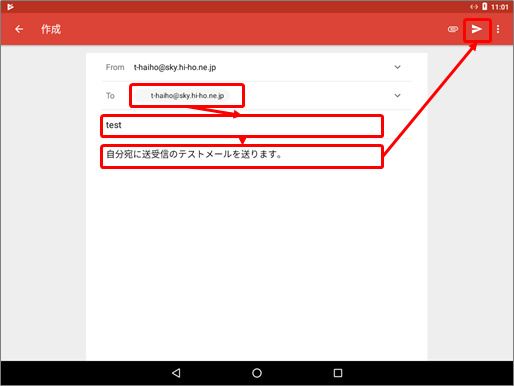Expand the From account dropdown chevron

[x=397, y=67]
